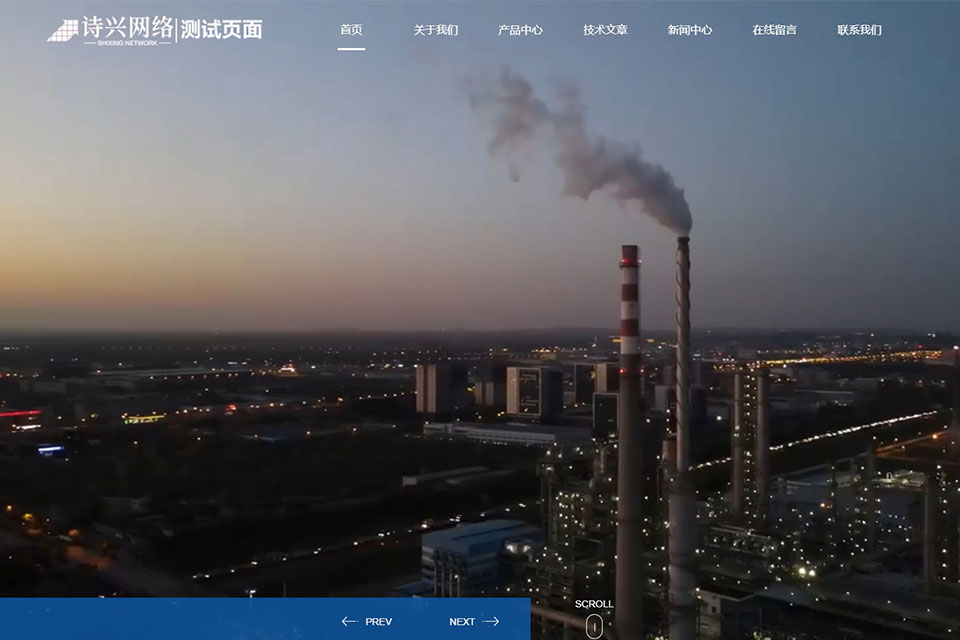960x640 pixels.
Task: Open the 产品中心 menu
Action: [520, 30]
